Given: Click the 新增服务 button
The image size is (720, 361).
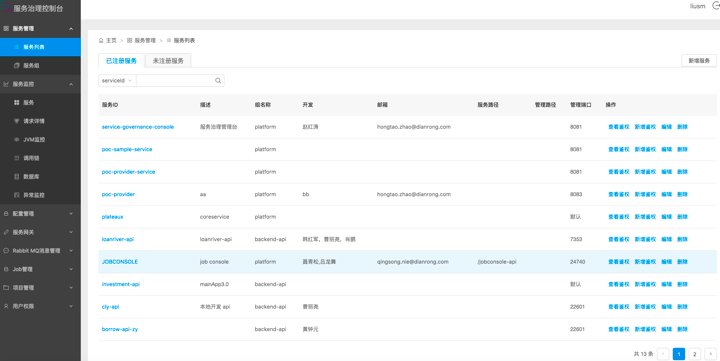Looking at the screenshot, I should point(699,61).
